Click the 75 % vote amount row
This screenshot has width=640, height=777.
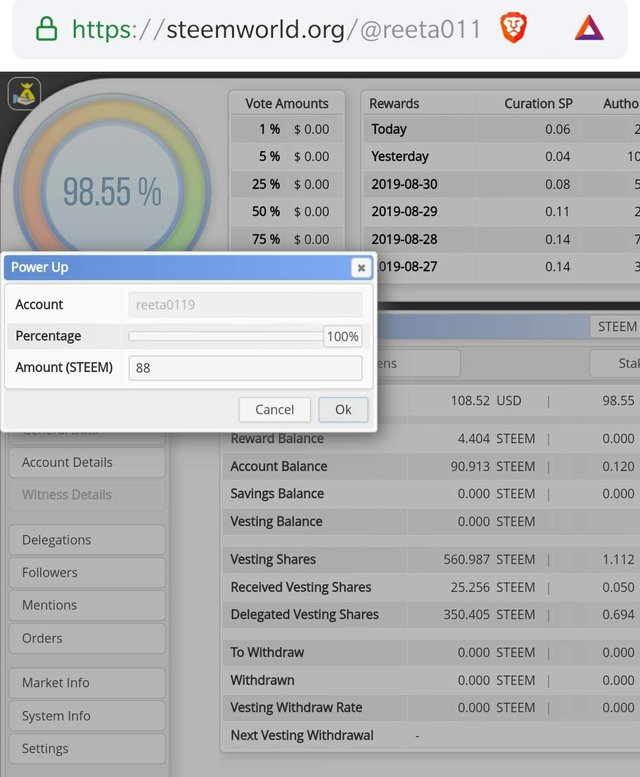tap(287, 239)
